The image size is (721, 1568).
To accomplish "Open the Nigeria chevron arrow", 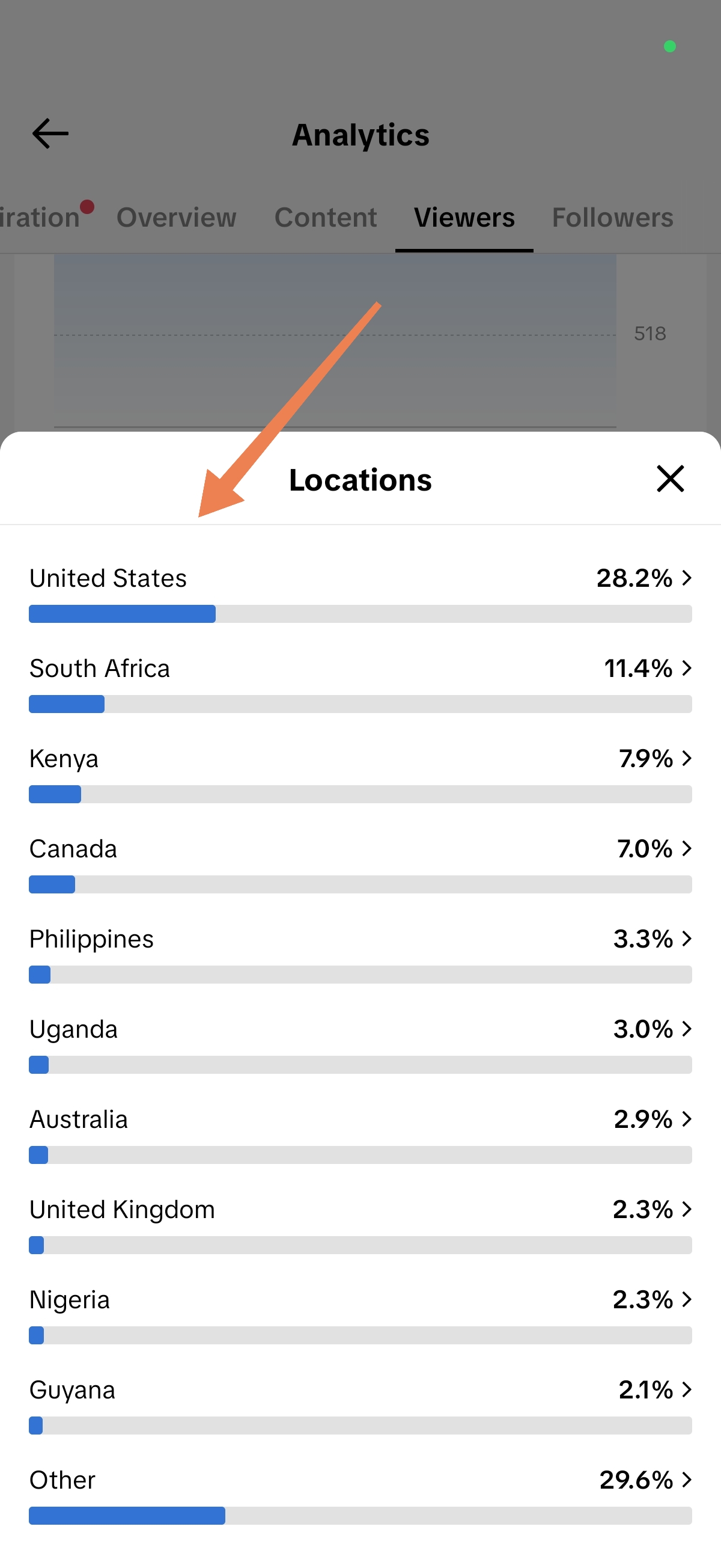I will pos(687,1299).
